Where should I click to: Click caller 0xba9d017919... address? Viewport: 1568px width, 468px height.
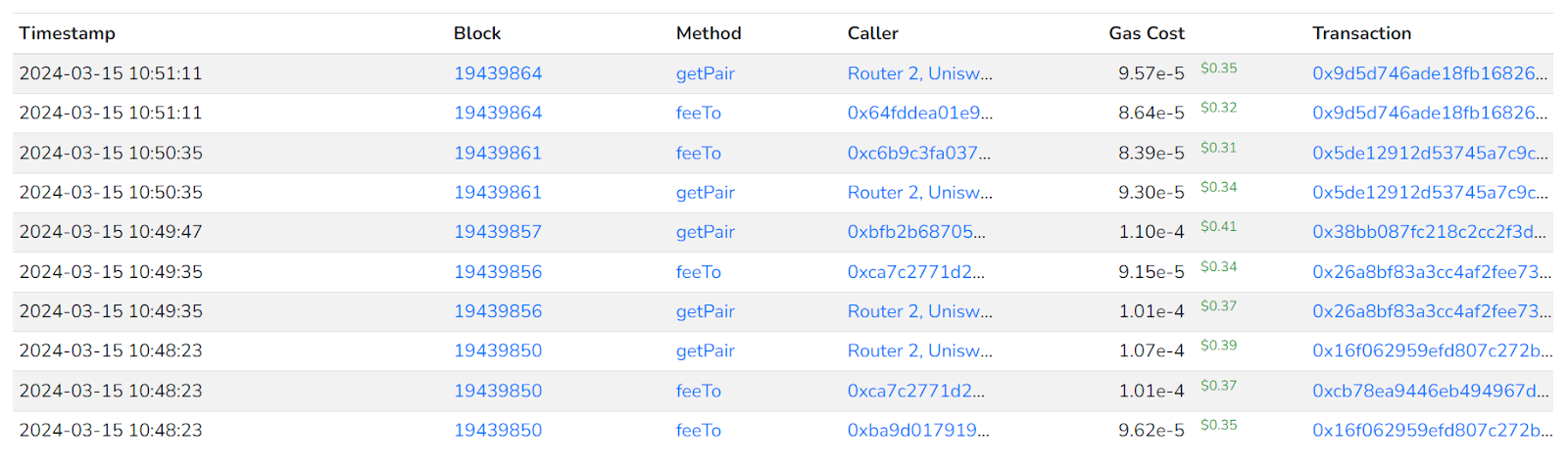(x=918, y=430)
